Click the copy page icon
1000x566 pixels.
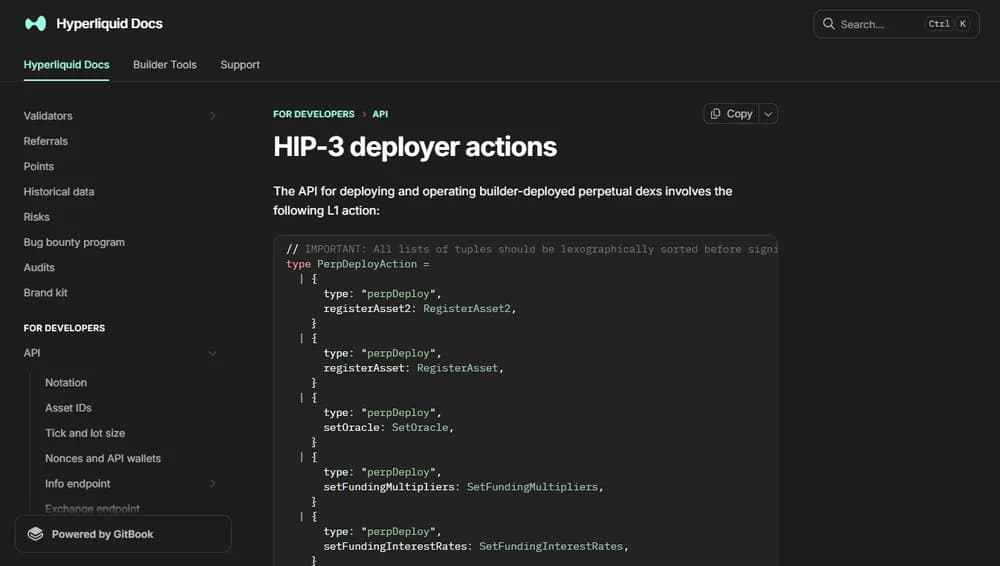716,114
